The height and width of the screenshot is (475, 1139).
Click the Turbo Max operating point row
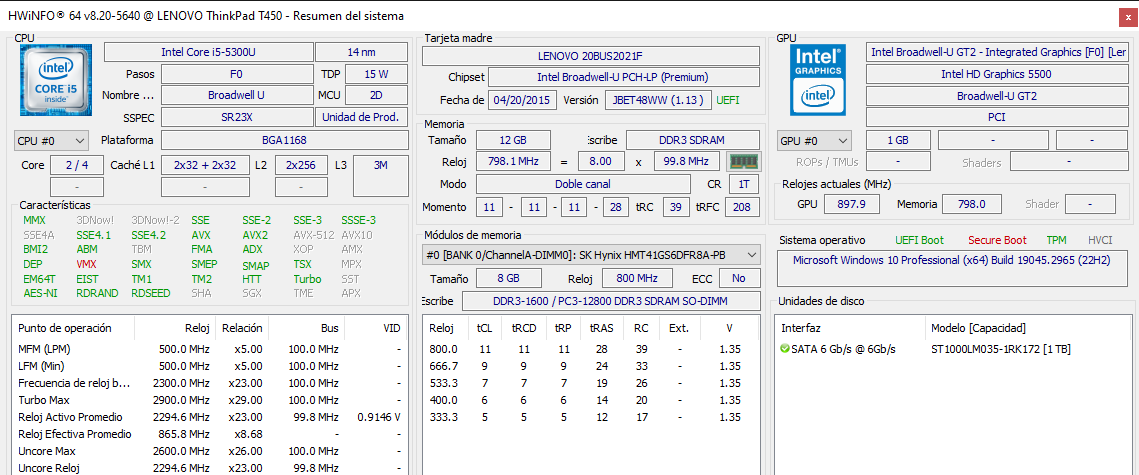tap(210, 400)
